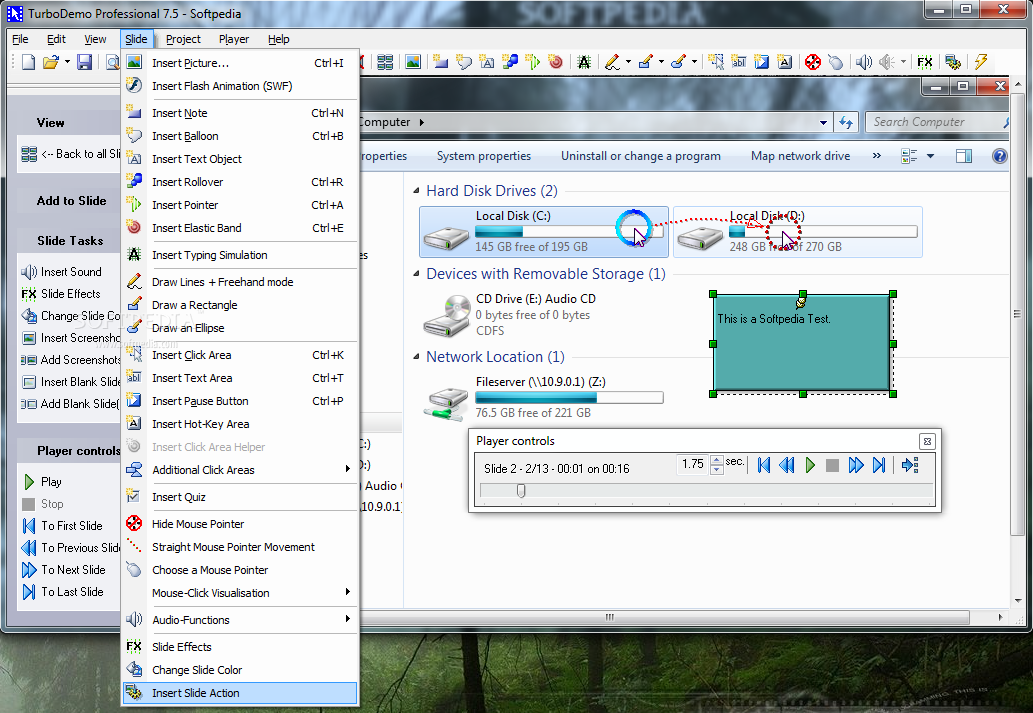This screenshot has height=713, width=1033.
Task: Click Back to all Slides in View panel
Action: [70, 154]
